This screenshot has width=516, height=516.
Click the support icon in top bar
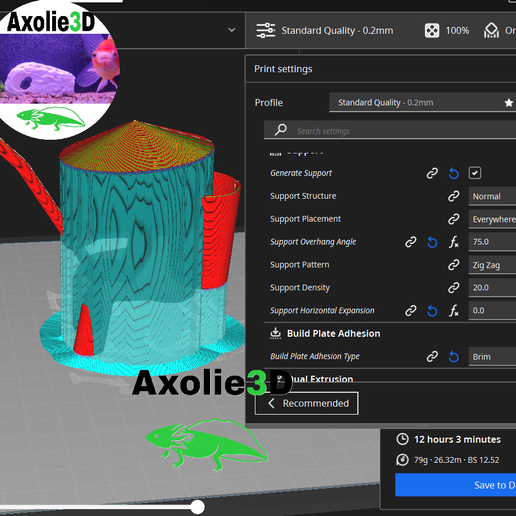click(x=491, y=30)
